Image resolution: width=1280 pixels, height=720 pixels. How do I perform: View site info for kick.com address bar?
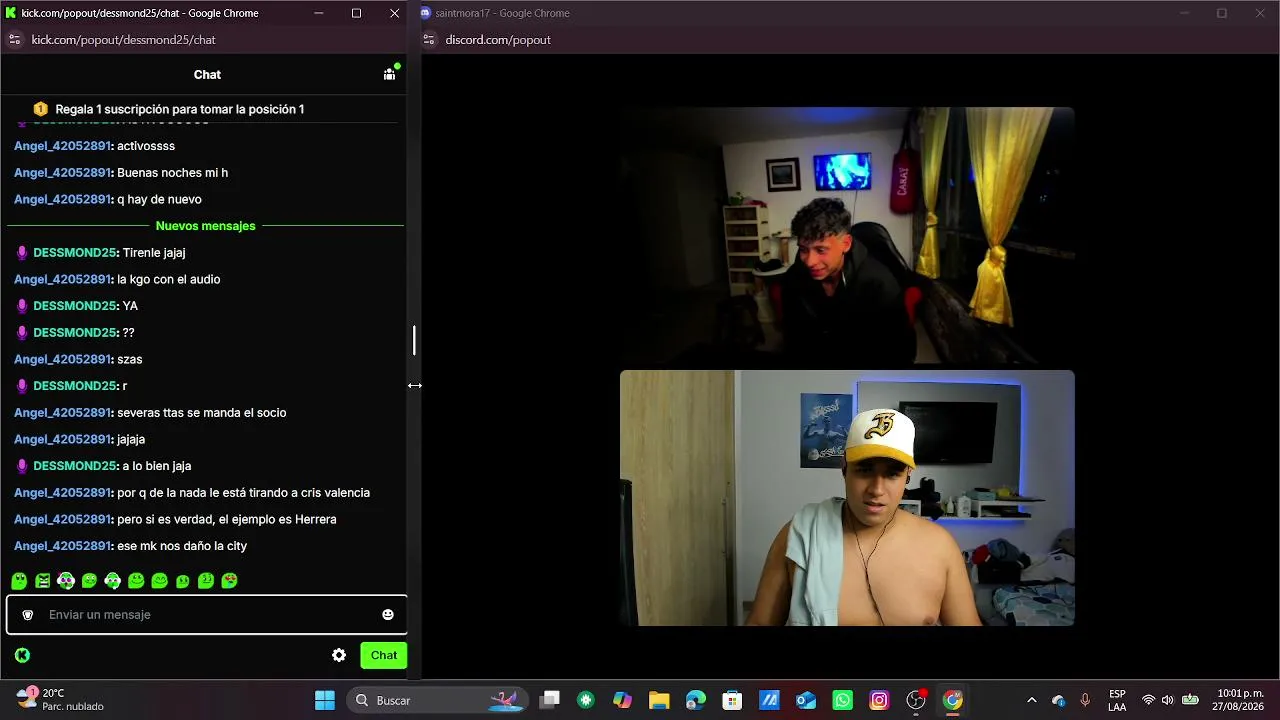click(x=14, y=40)
